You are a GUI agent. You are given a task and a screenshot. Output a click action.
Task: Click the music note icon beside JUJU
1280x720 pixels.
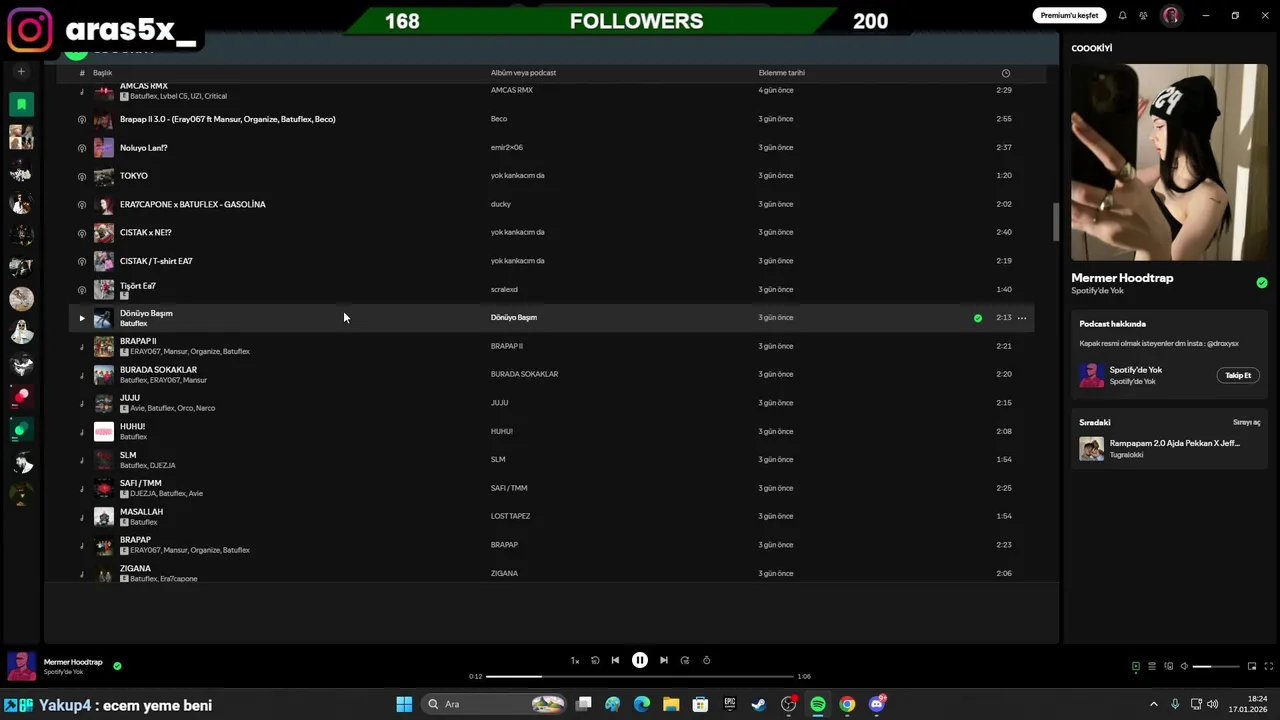[82, 403]
